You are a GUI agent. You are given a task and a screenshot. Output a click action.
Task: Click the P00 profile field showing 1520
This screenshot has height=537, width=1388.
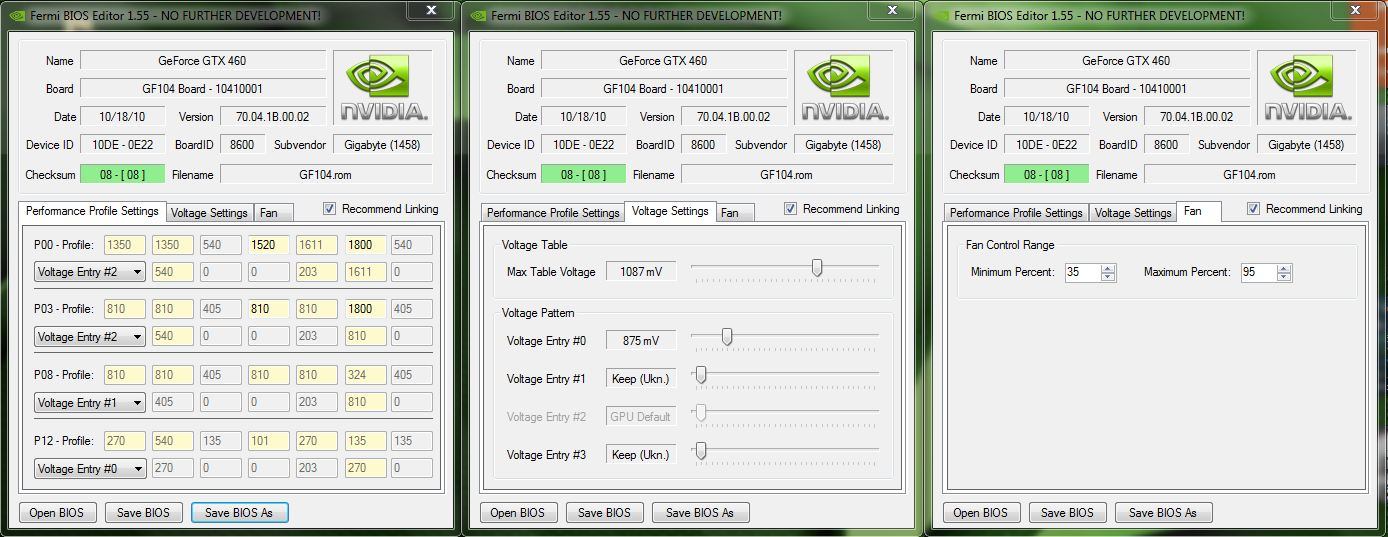[x=268, y=245]
